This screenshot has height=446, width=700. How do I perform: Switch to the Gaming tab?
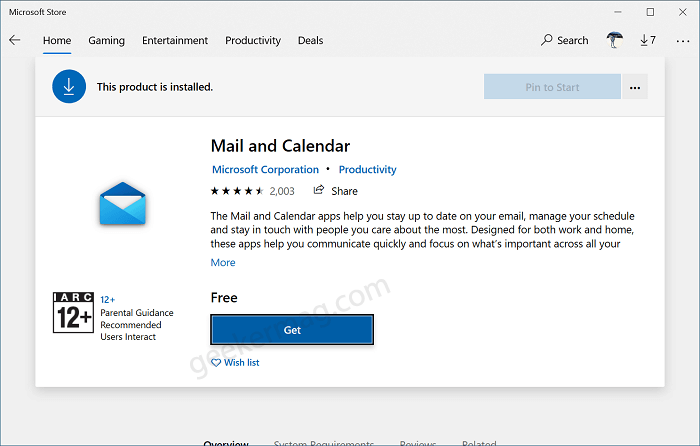tap(106, 41)
